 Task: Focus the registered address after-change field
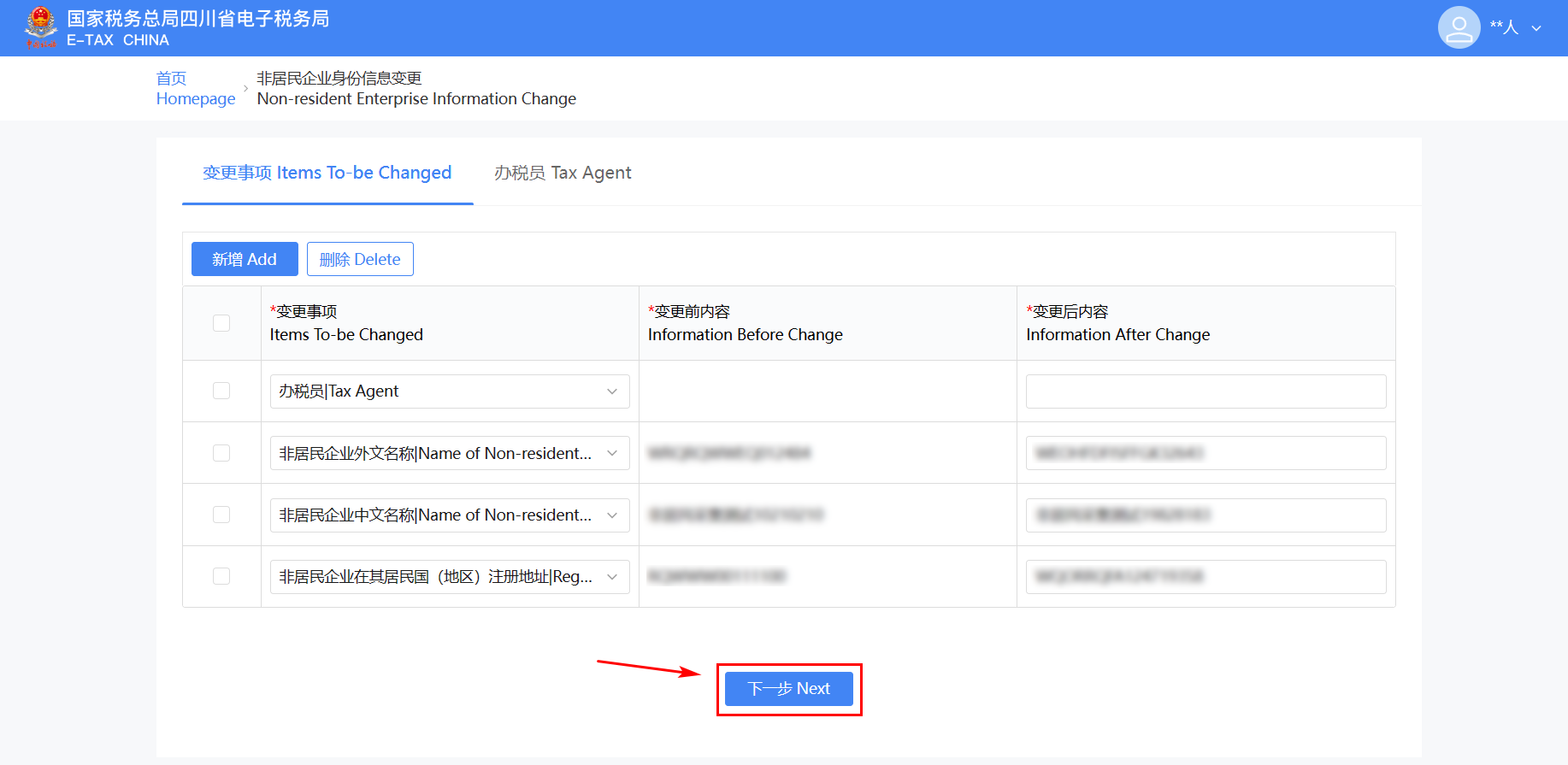tap(1205, 577)
